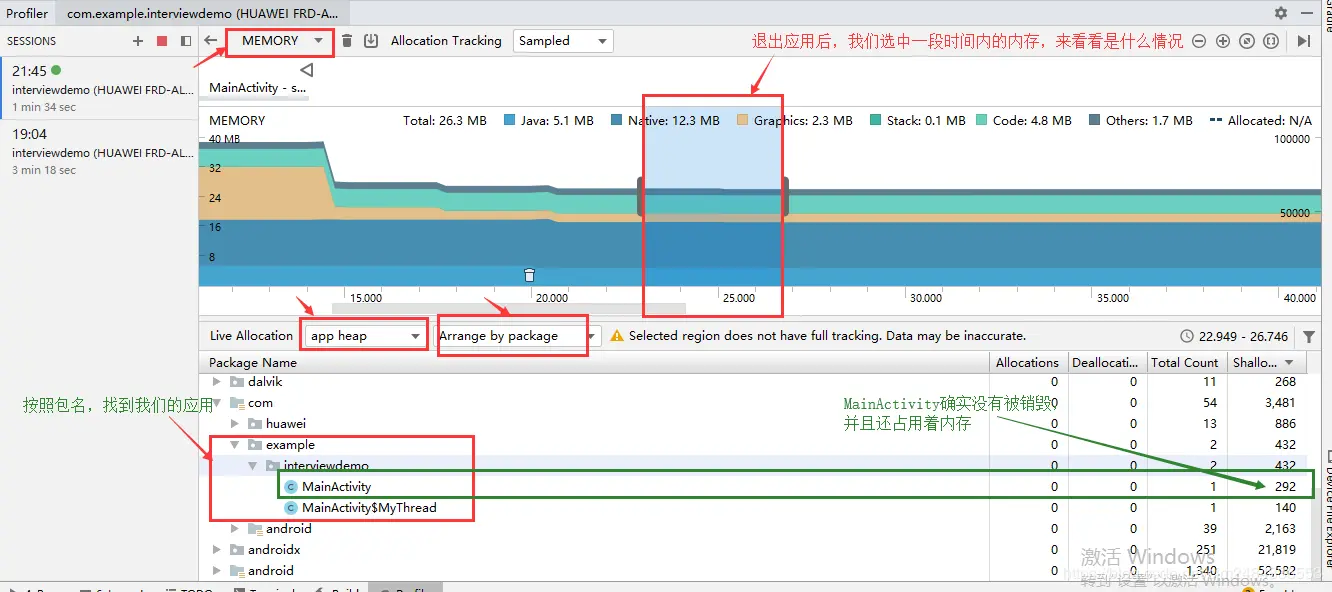Image resolution: width=1332 pixels, height=592 pixels.
Task: Hide the Profiler tool window
Action: click(x=1309, y=13)
